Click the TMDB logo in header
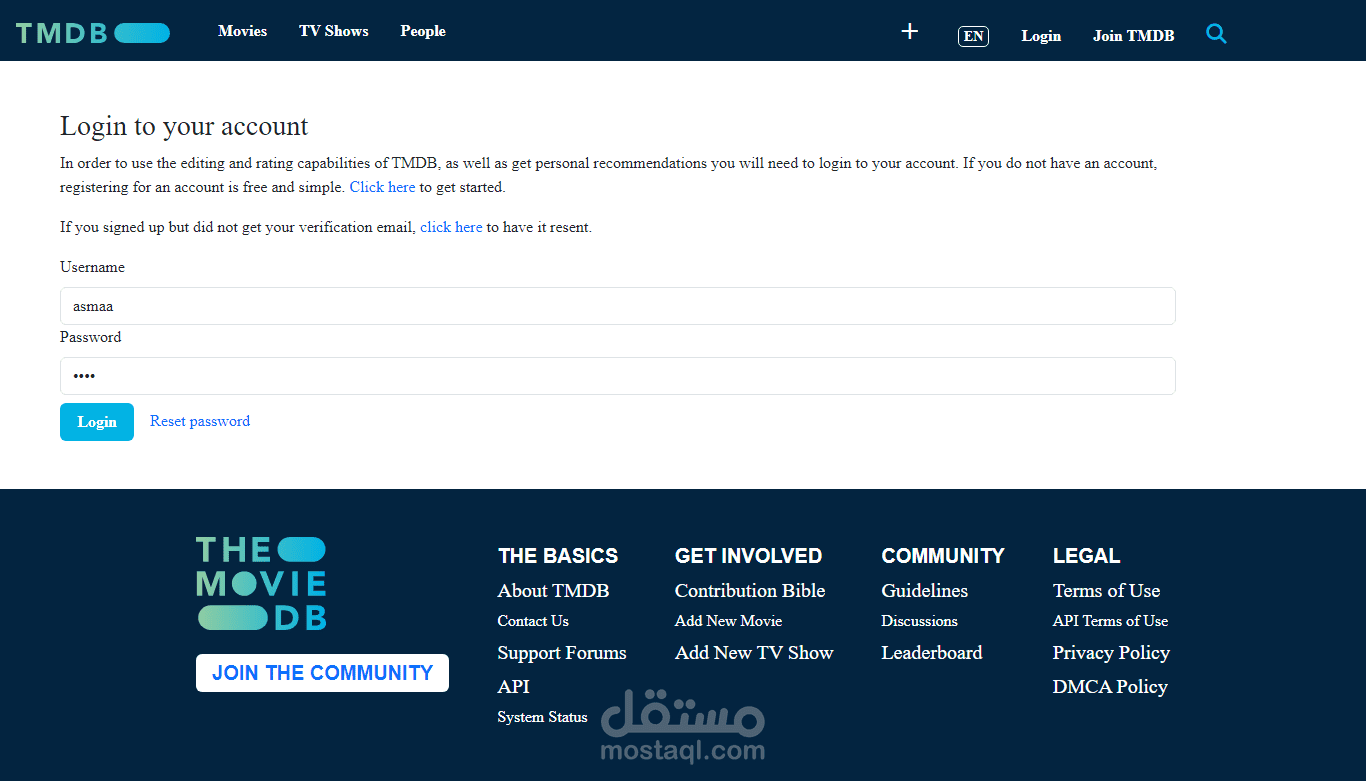 [93, 33]
